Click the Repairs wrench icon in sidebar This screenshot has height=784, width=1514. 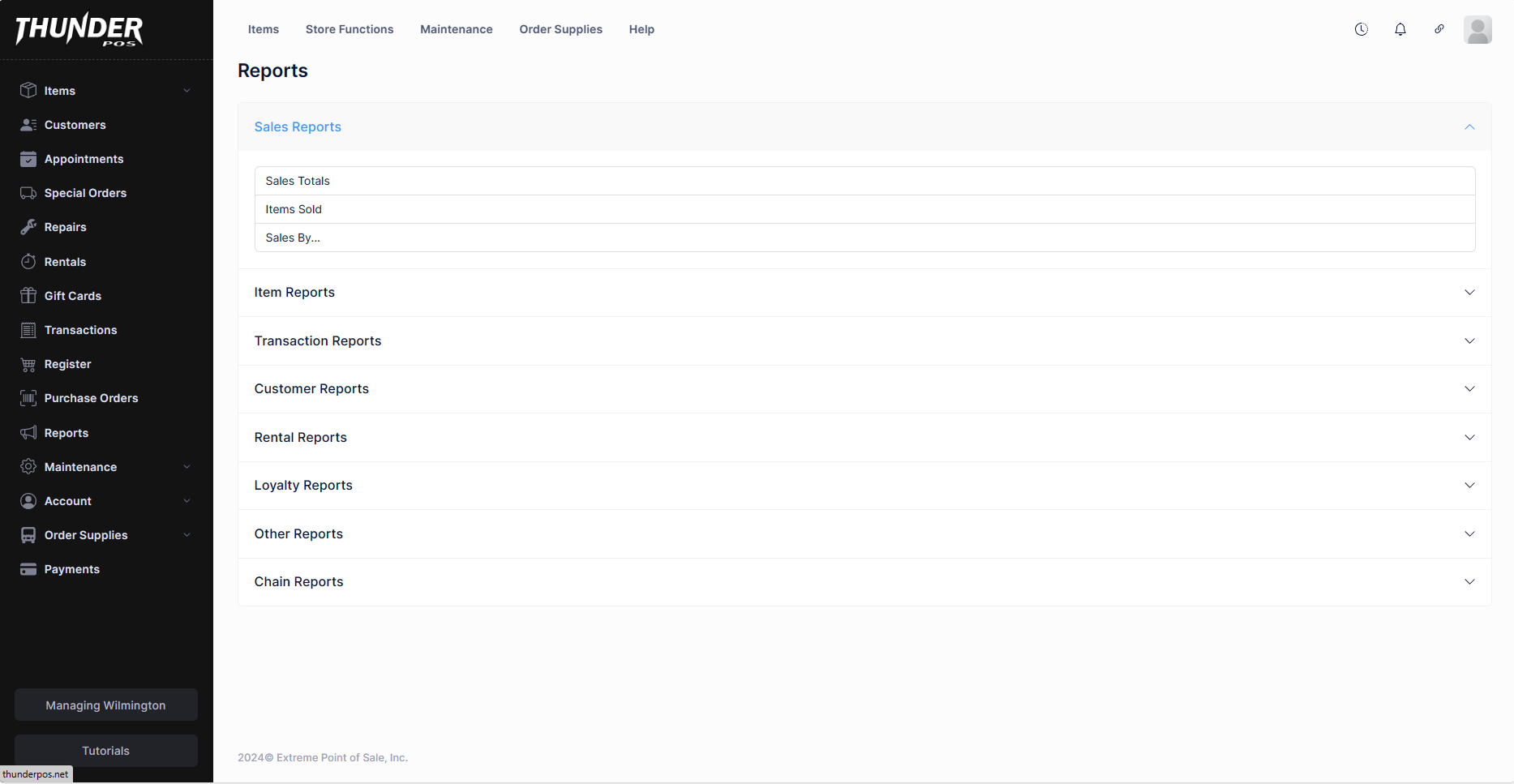click(28, 227)
